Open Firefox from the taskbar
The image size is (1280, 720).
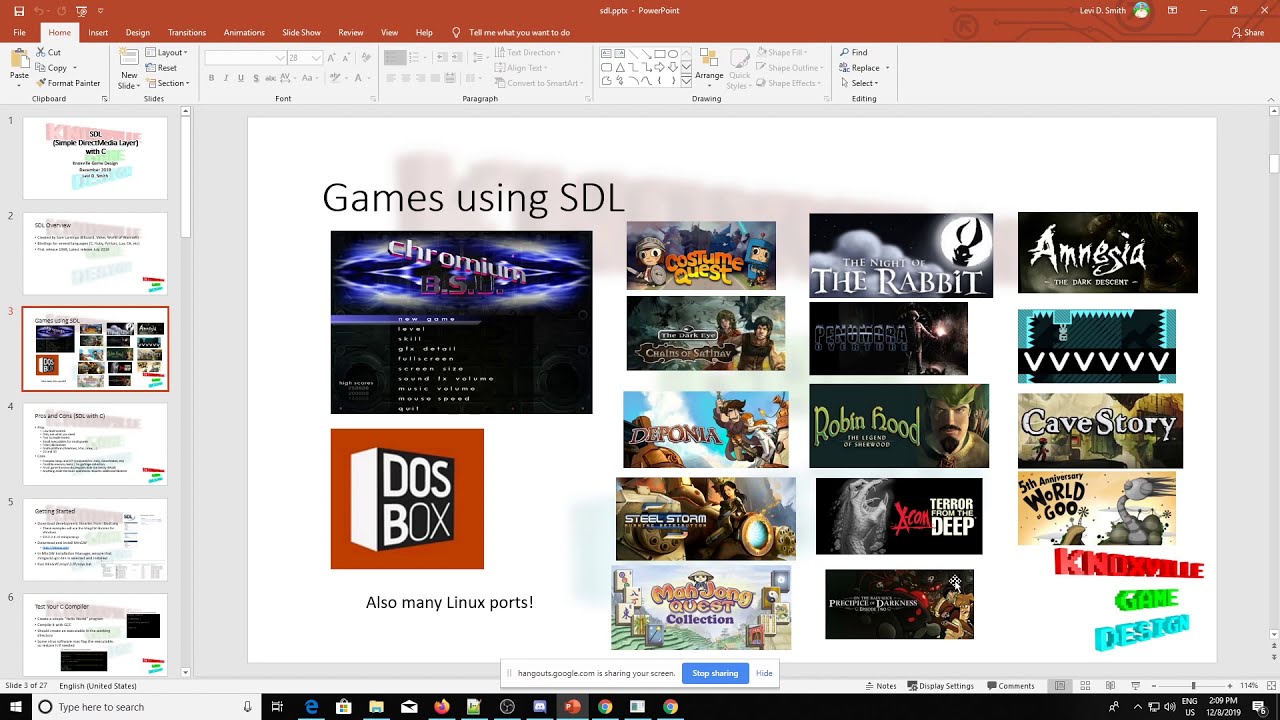click(441, 706)
